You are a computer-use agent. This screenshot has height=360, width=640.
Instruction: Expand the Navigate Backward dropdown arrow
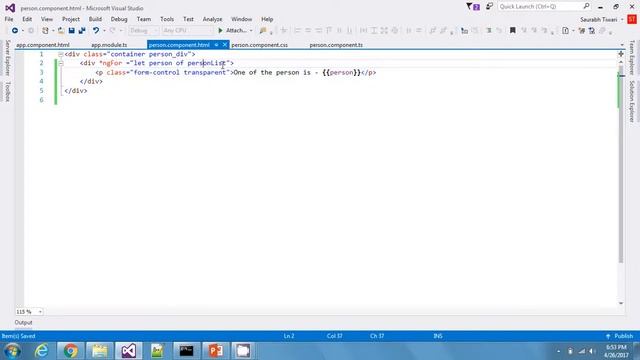click(23, 31)
